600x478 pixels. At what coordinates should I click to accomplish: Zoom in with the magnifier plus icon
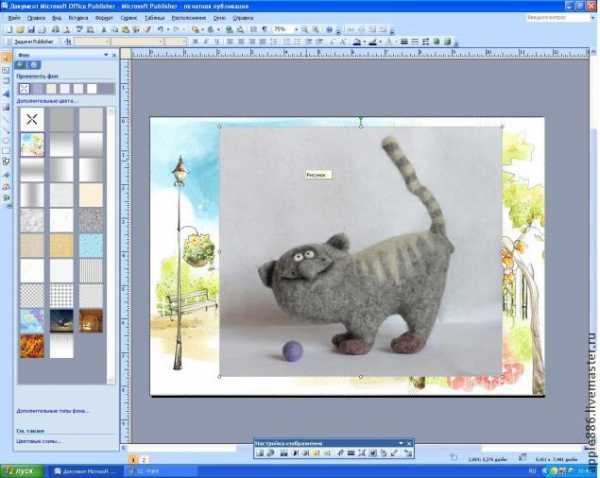[316, 29]
